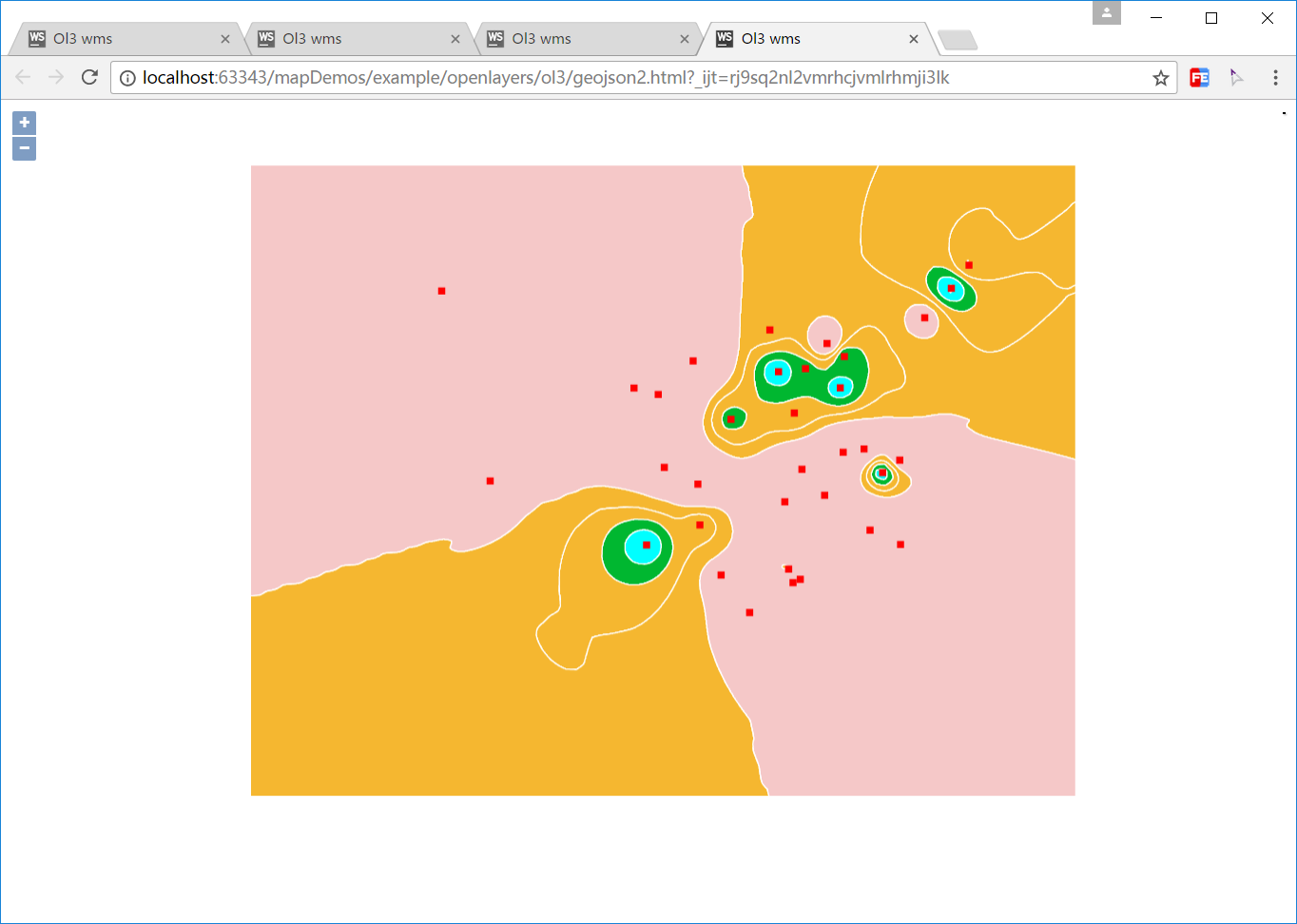This screenshot has width=1297, height=924.
Task: Reload the current page
Action: pos(89,77)
